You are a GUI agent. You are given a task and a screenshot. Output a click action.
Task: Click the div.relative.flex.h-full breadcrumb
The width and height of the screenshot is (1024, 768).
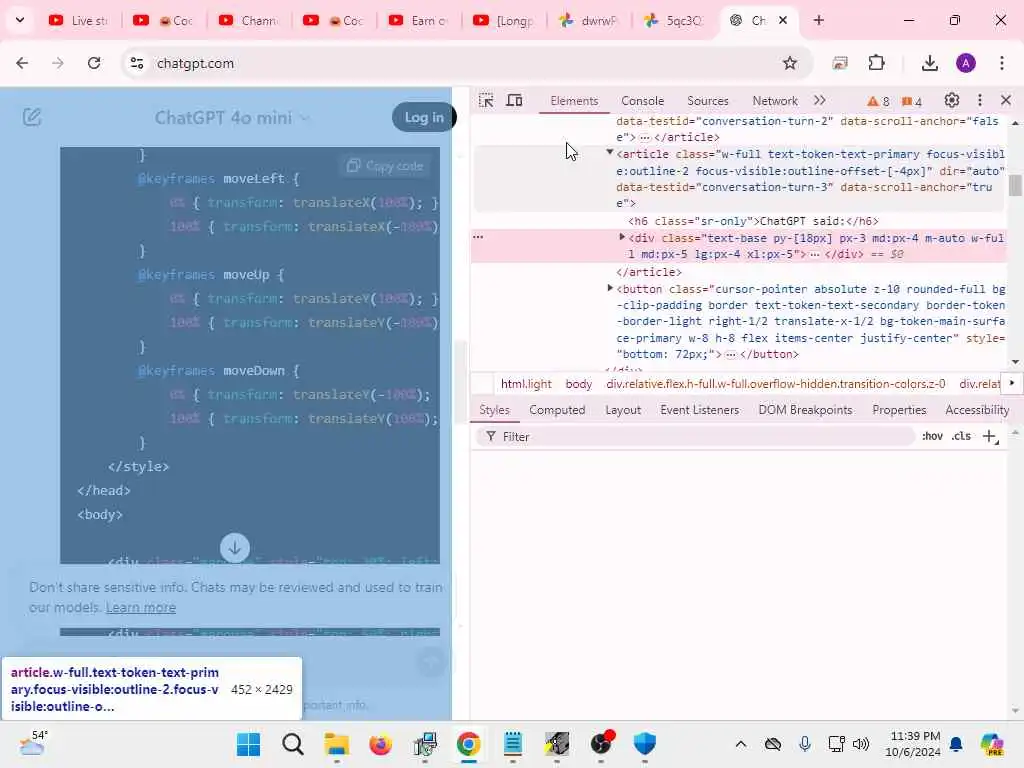click(x=775, y=384)
